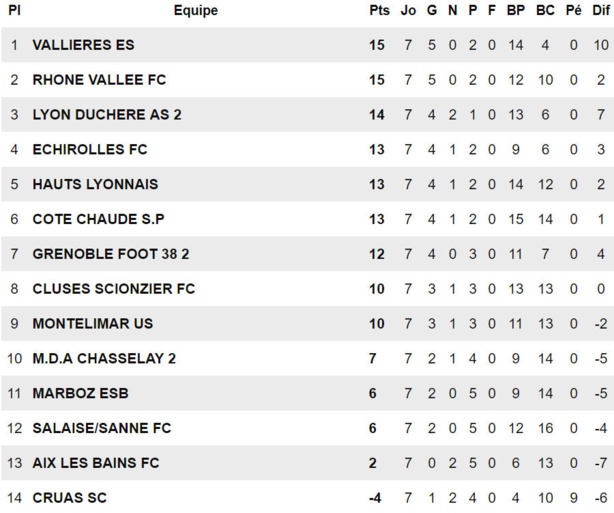This screenshot has height=513, width=614.
Task: Click AIX LES BAINS FC team
Action: [96, 463]
